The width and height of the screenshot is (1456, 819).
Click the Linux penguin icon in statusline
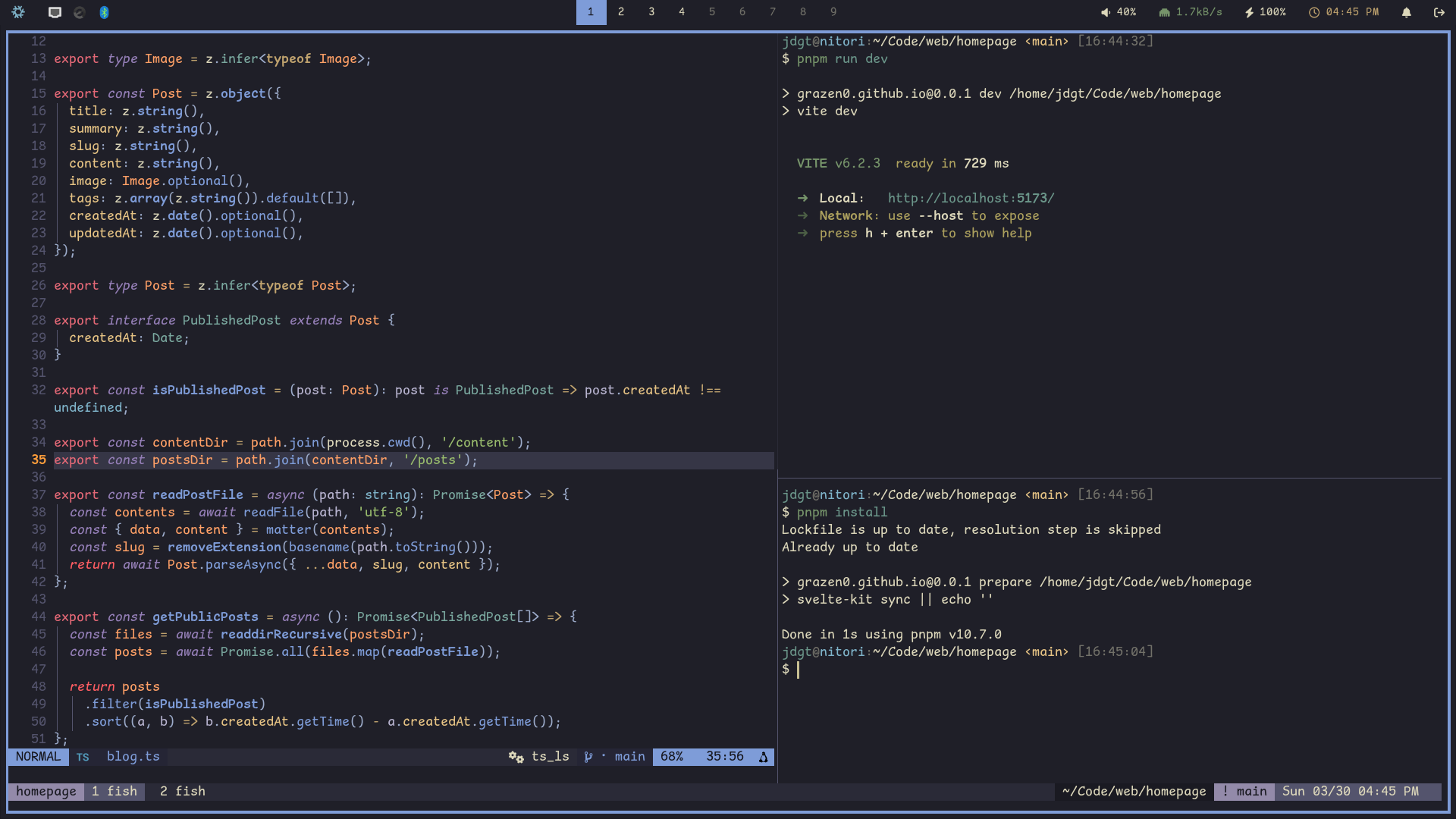coord(763,757)
